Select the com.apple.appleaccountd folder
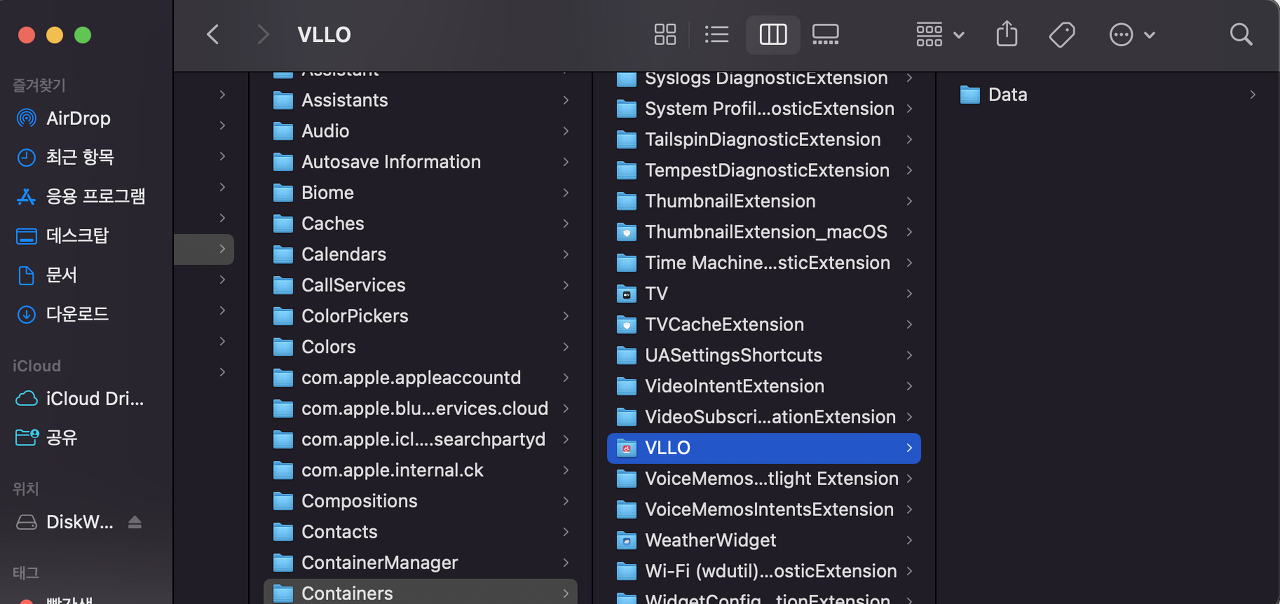The width and height of the screenshot is (1280, 604). 420,378
